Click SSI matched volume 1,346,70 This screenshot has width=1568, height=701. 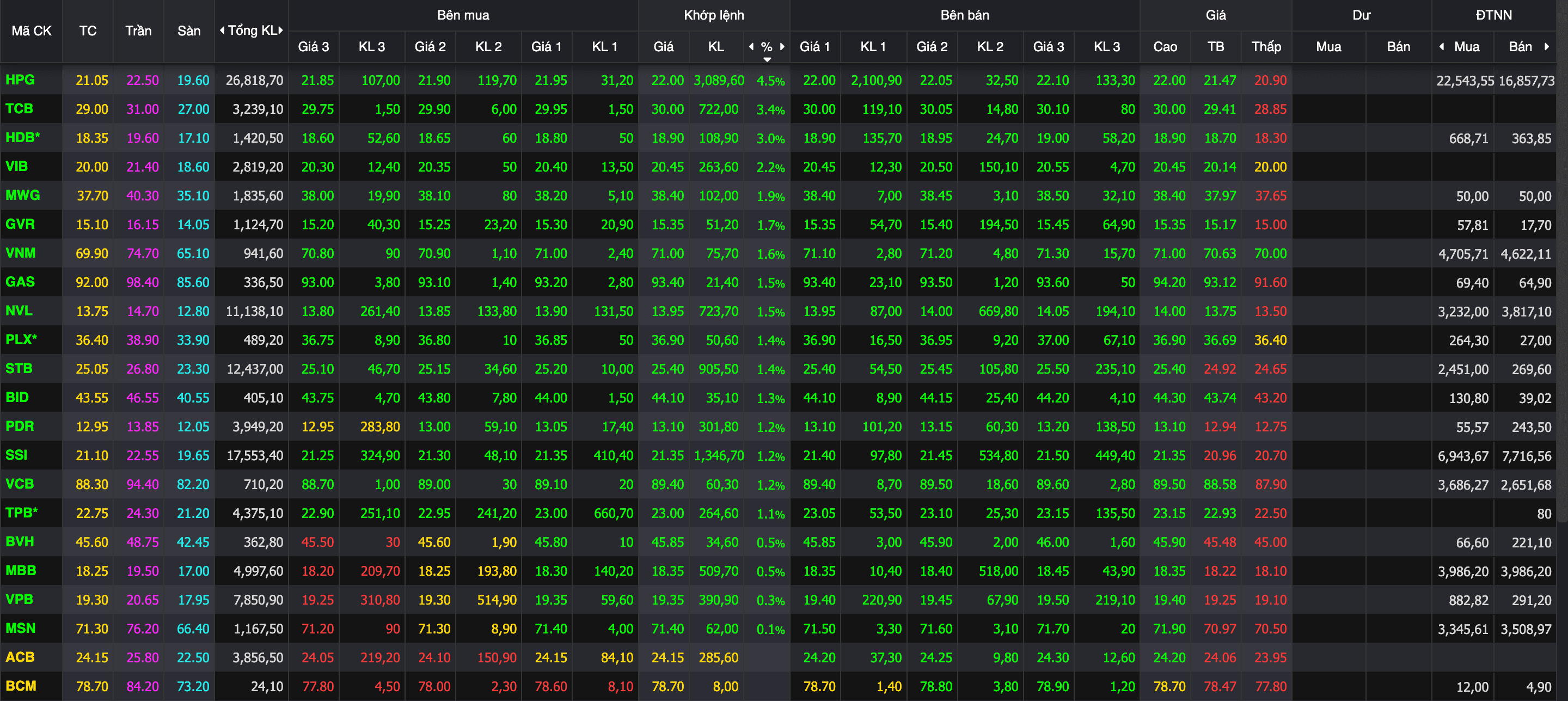(719, 455)
